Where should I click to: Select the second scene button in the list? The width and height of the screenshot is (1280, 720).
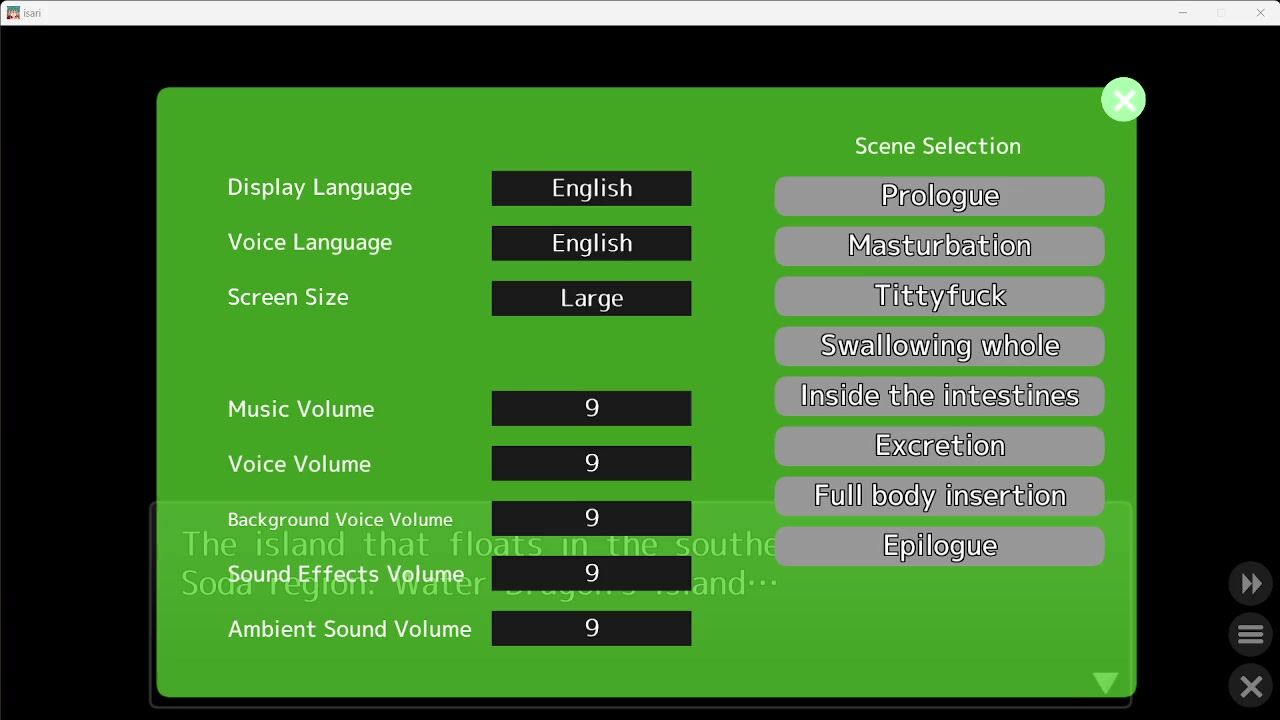coord(939,246)
